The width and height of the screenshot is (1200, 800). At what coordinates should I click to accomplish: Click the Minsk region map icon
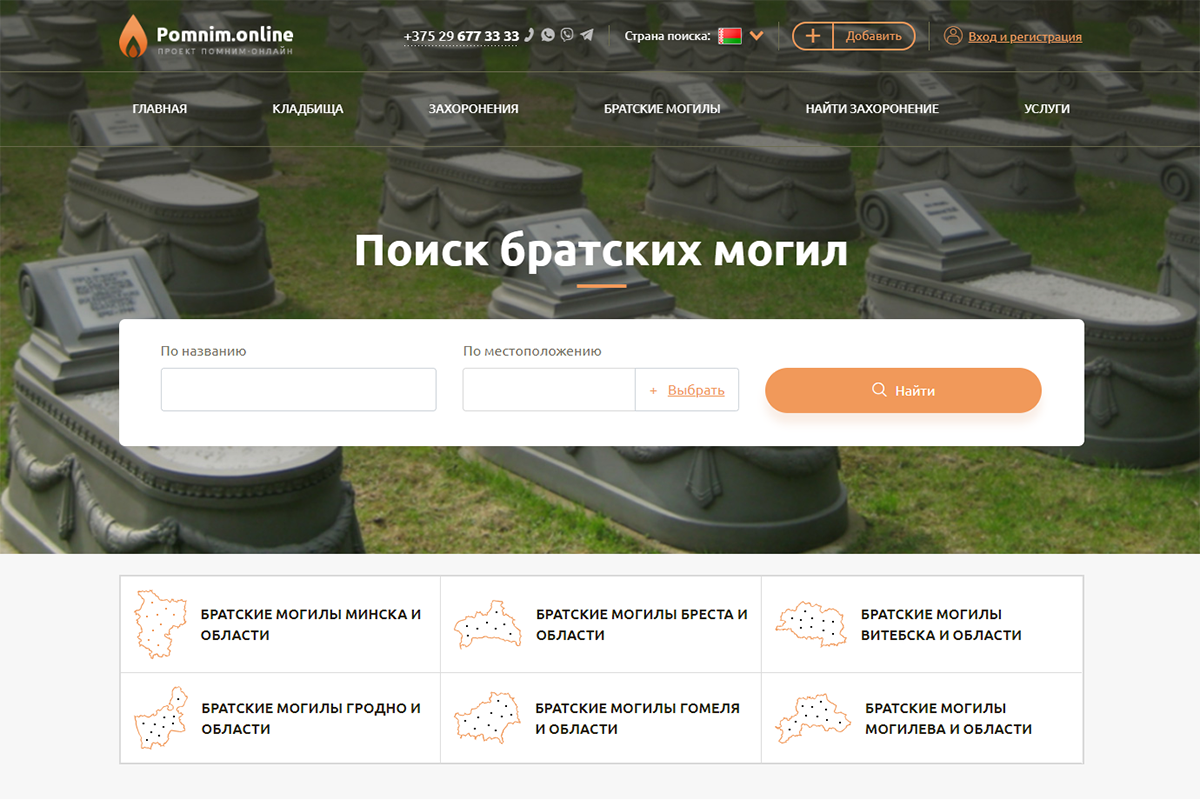(161, 624)
